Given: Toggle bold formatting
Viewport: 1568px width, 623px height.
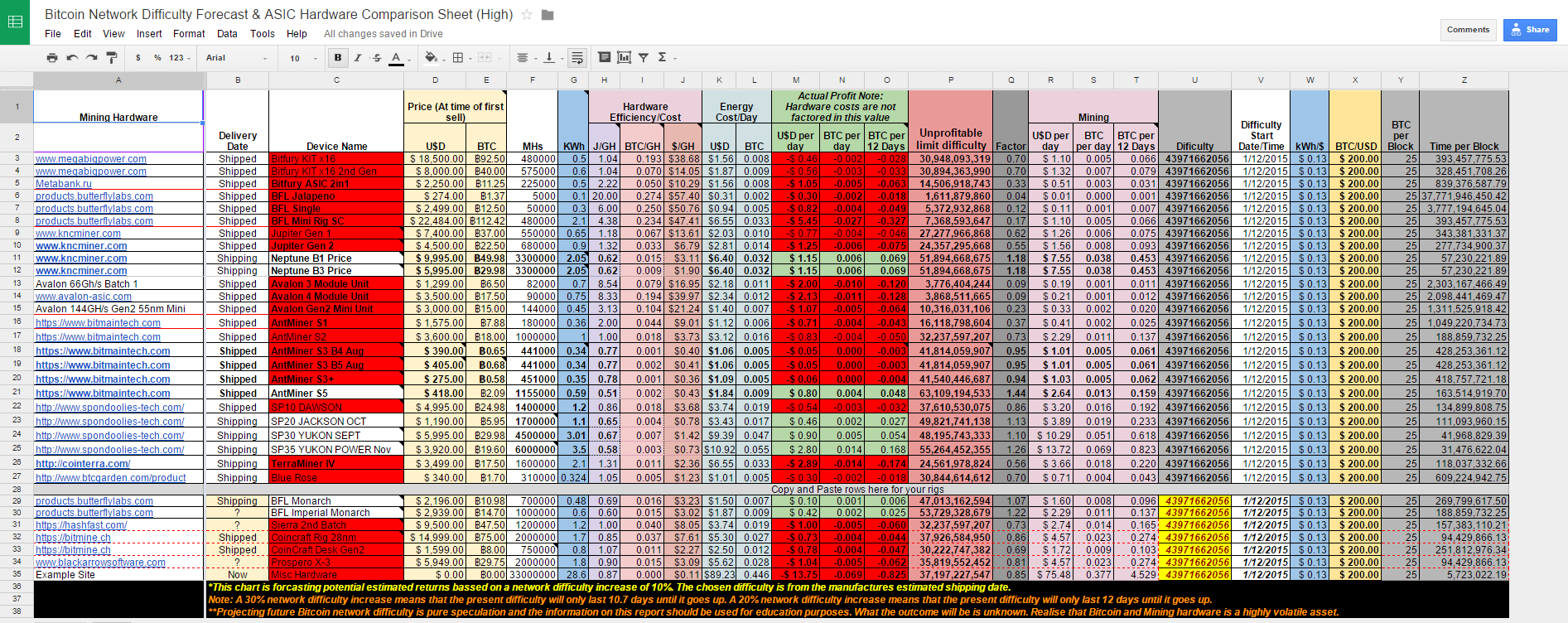Looking at the screenshot, I should (338, 58).
